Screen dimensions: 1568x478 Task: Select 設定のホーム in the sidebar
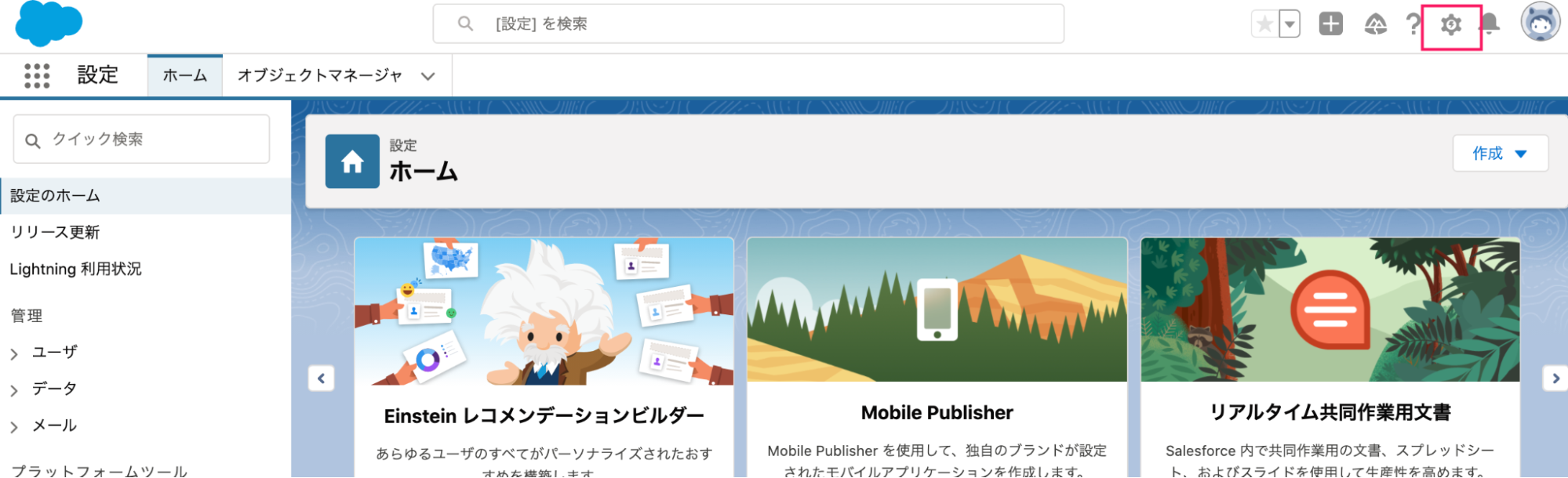pyautogui.click(x=146, y=196)
